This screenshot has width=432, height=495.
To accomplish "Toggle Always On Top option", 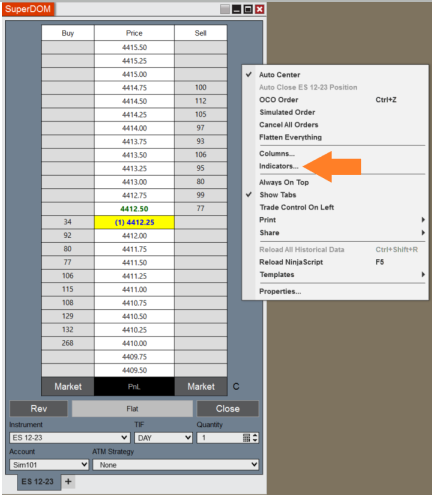I will 284,182.
